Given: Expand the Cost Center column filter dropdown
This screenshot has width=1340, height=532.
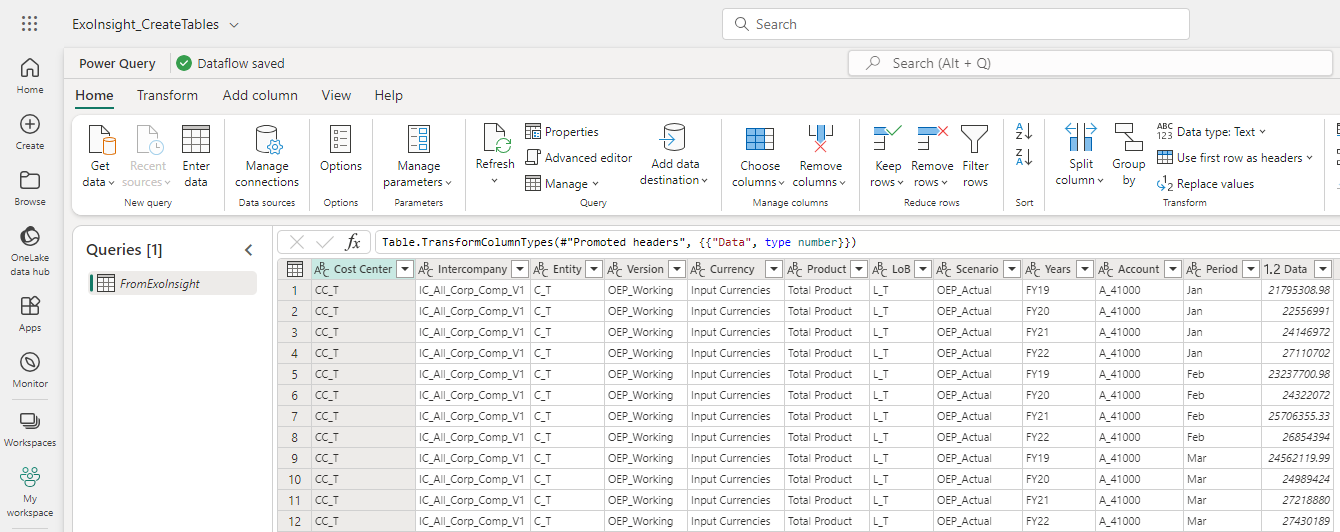Looking at the screenshot, I should tap(404, 269).
